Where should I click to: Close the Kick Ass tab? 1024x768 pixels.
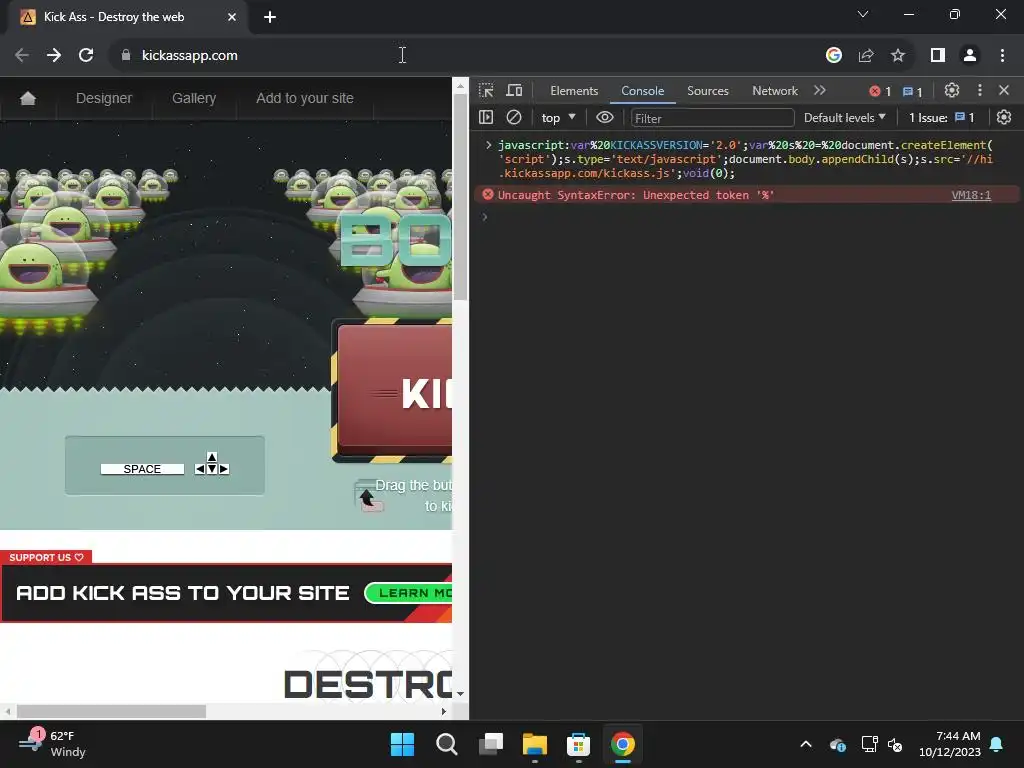point(232,17)
